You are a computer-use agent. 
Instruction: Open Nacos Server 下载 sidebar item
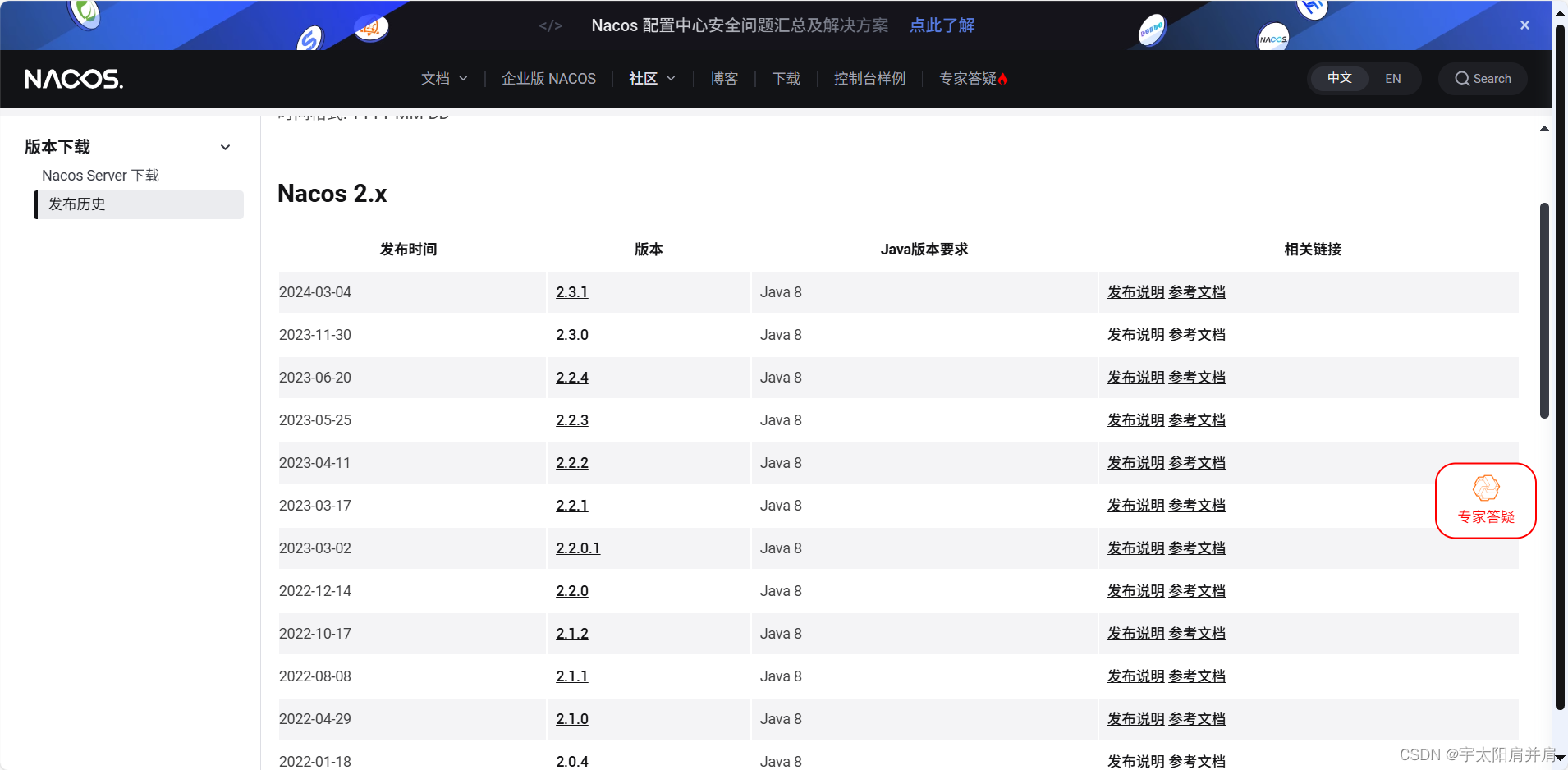(x=100, y=176)
